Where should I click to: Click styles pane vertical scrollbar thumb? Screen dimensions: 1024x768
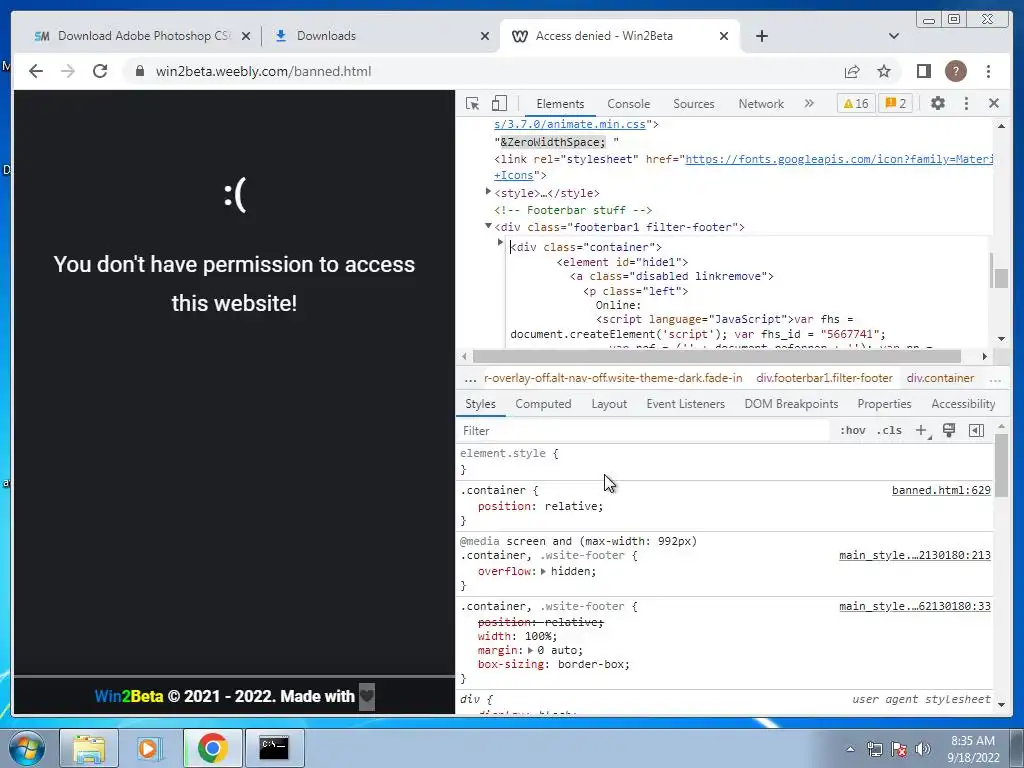click(1001, 464)
